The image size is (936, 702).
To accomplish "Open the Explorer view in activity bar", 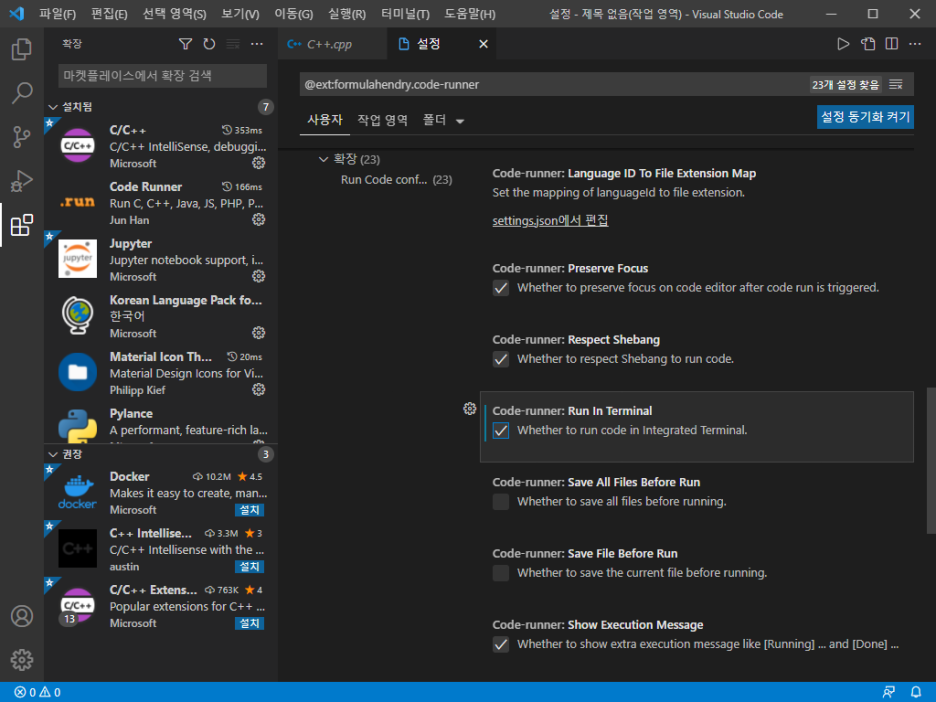I will tap(21, 49).
